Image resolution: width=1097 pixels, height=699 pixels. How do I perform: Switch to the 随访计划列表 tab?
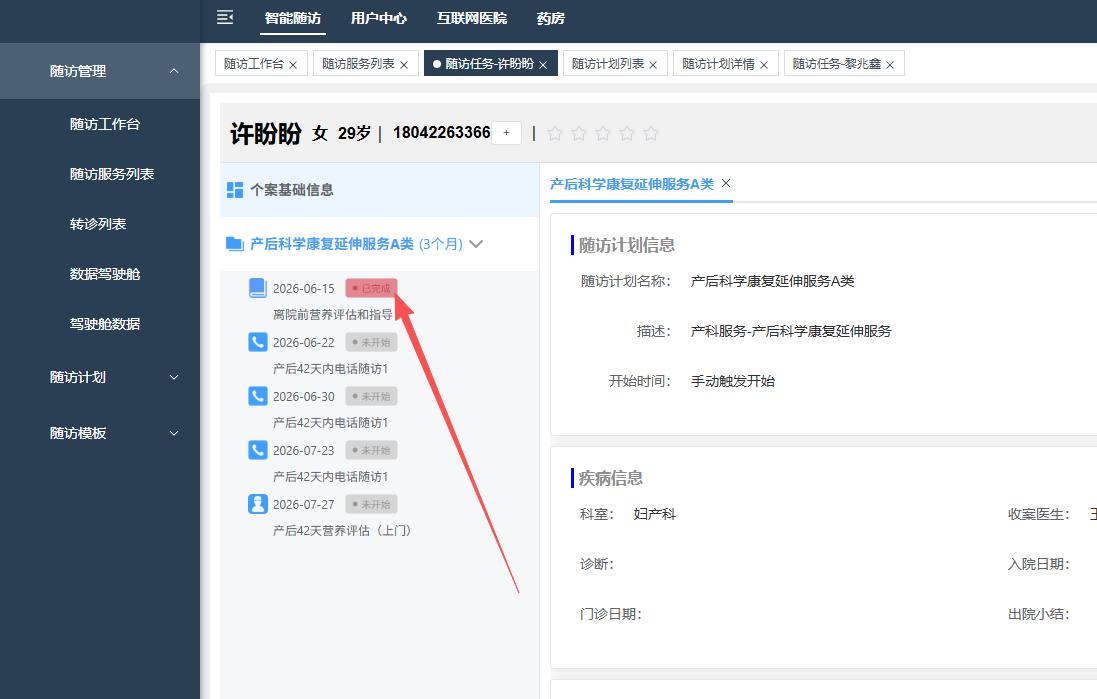coord(607,64)
